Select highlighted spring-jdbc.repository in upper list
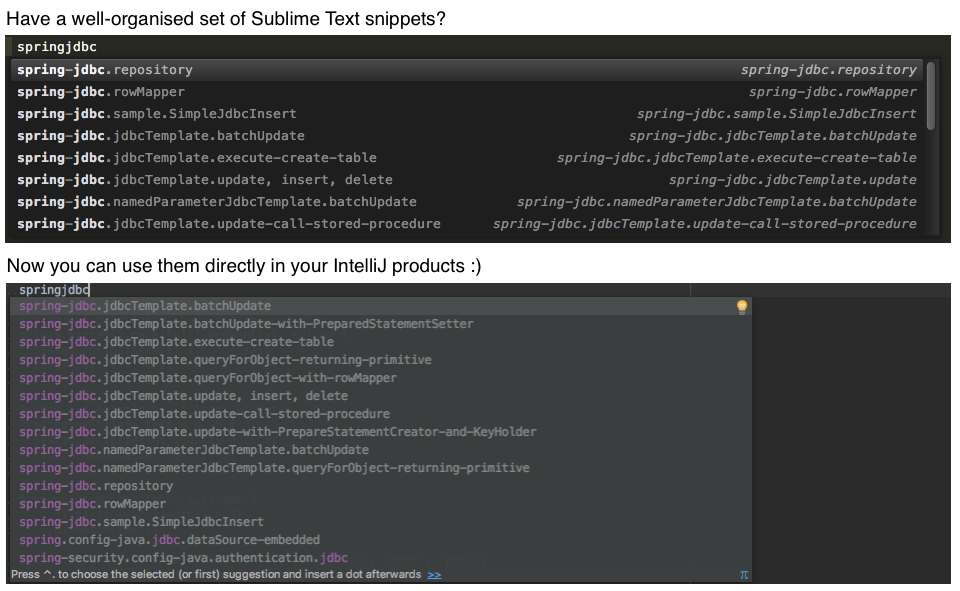Screen dimensions: 960x591 105,70
